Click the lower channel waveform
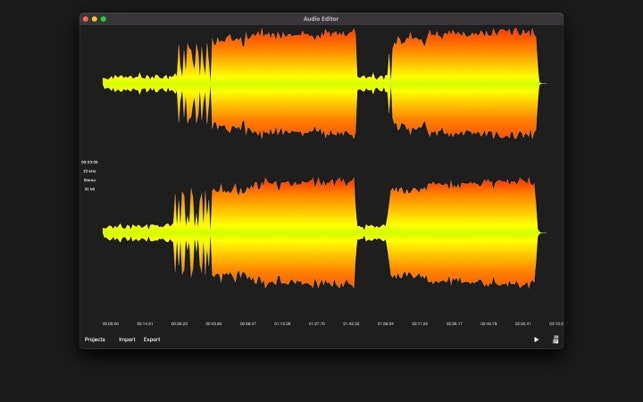Viewport: 643px width, 402px height. [x=324, y=233]
